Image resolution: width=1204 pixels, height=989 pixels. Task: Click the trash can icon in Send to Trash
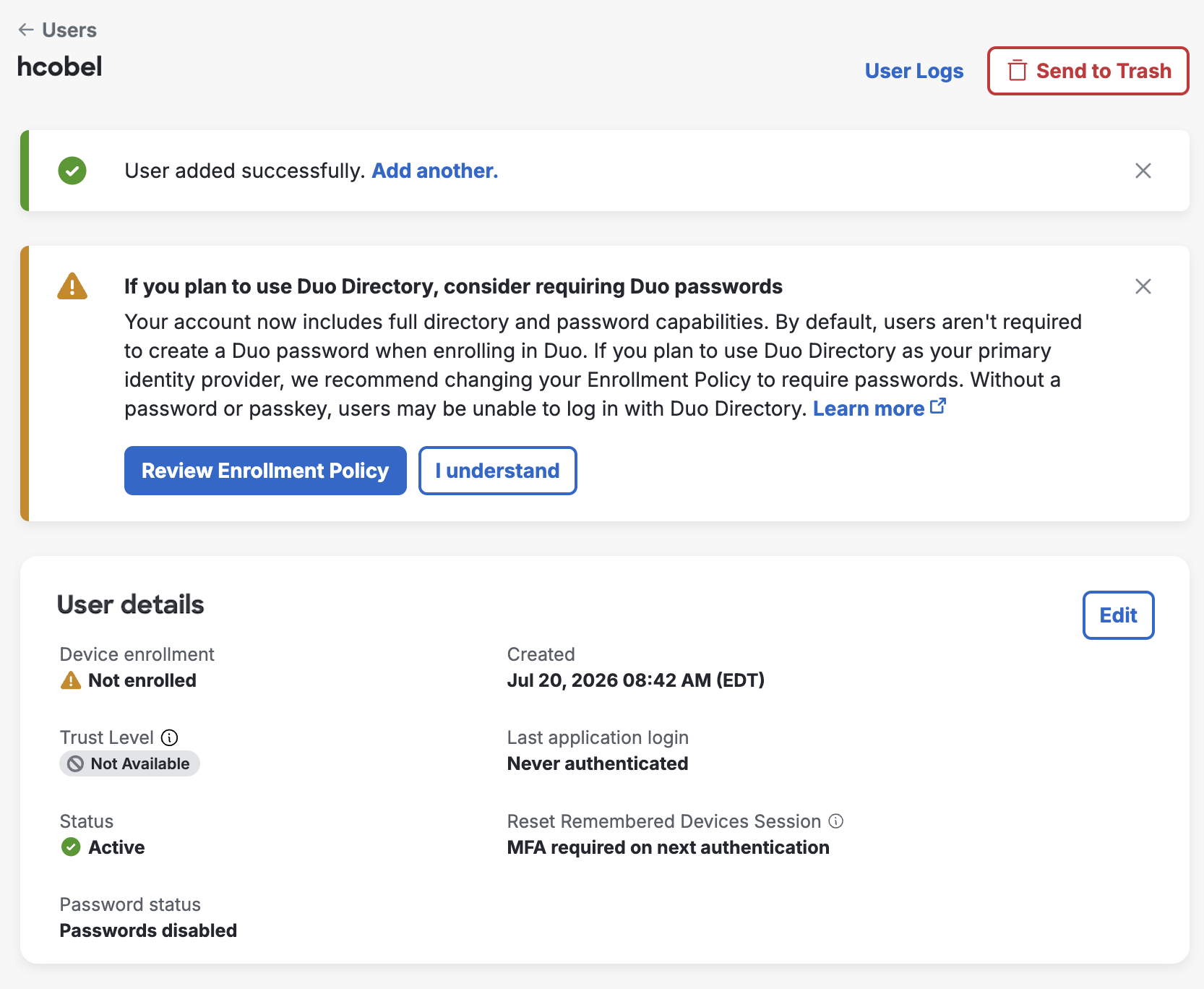tap(1018, 70)
